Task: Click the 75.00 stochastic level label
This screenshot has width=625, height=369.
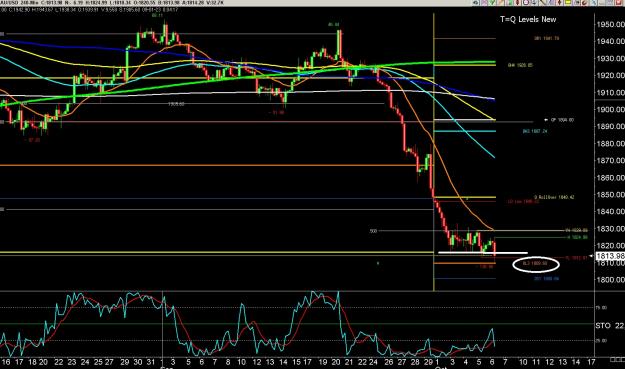Action: [601, 308]
